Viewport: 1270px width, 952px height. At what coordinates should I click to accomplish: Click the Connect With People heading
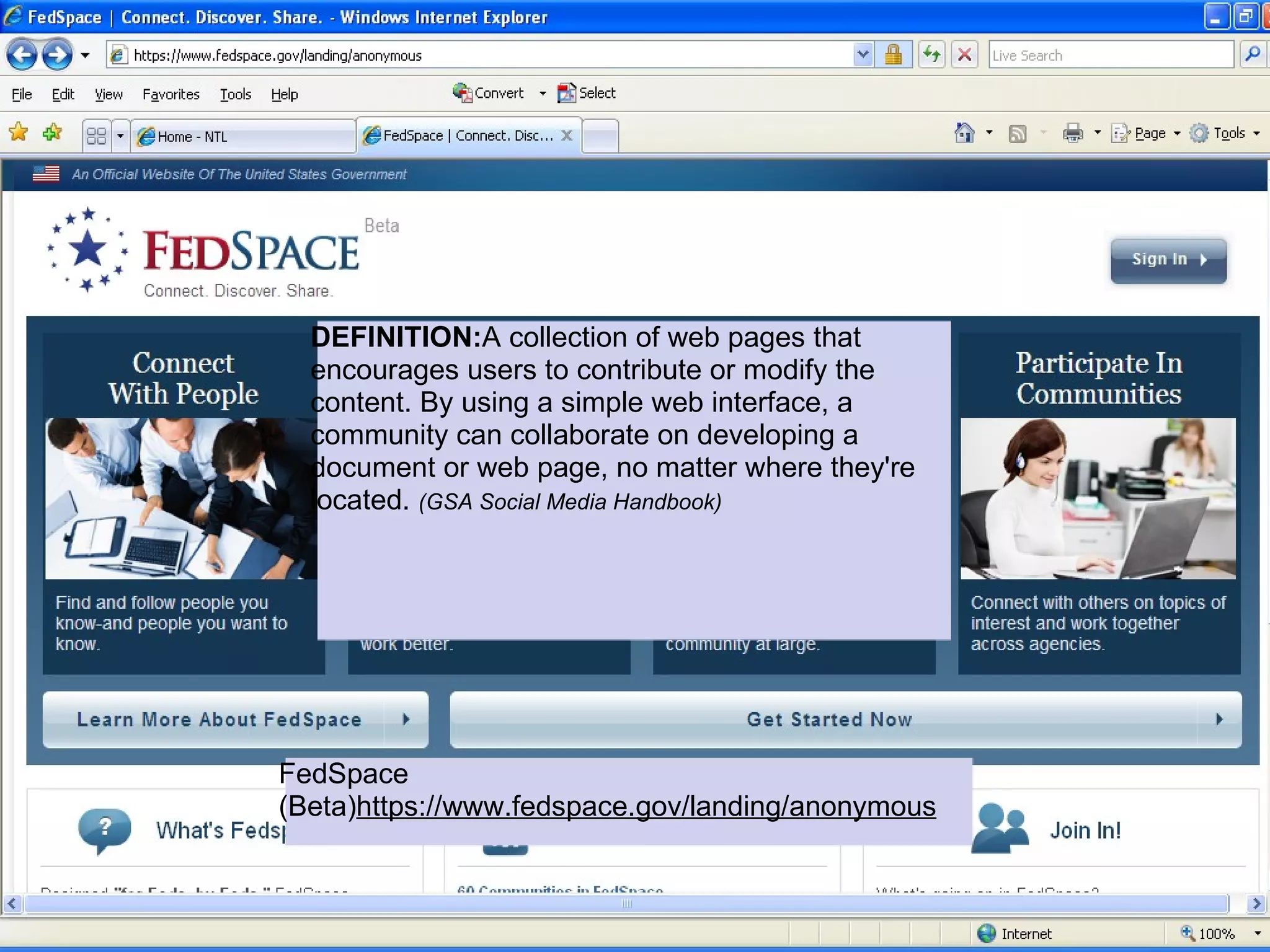click(184, 378)
